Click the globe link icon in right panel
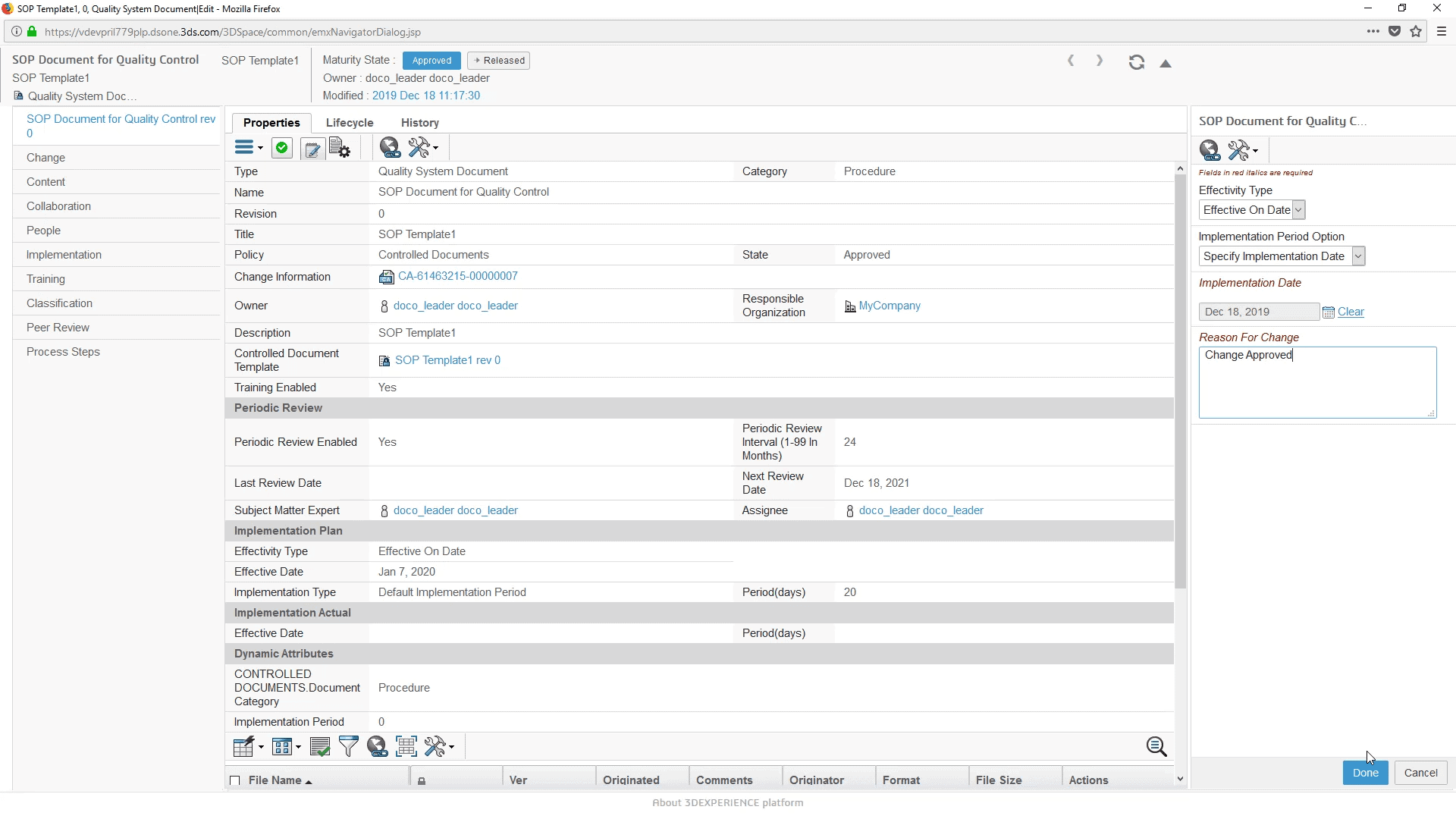Image resolution: width=1456 pixels, height=819 pixels. [x=1210, y=151]
